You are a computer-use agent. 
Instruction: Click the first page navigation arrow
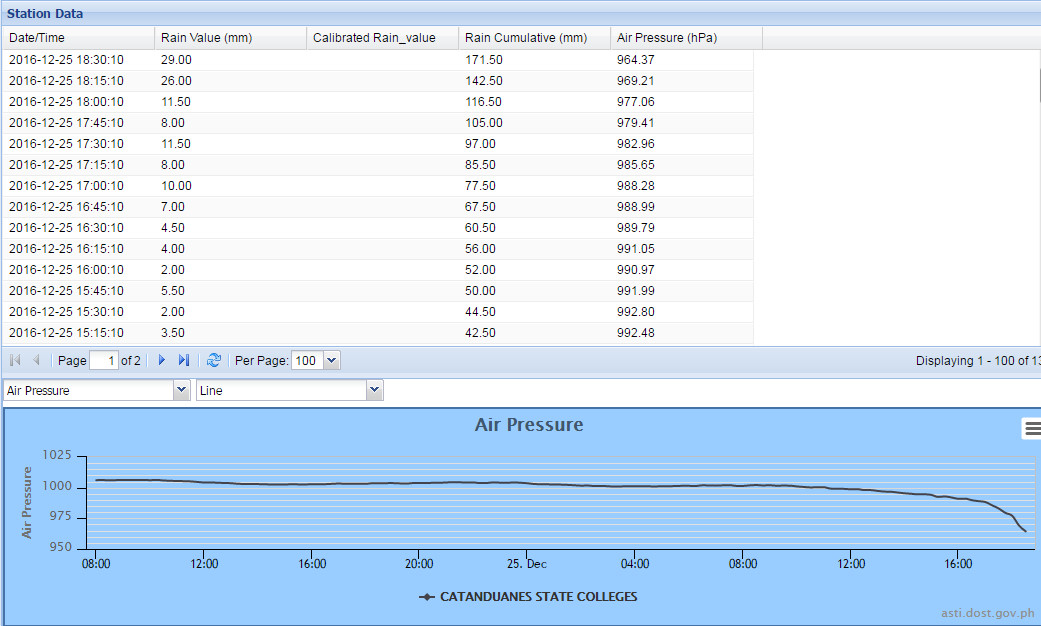click(x=15, y=361)
